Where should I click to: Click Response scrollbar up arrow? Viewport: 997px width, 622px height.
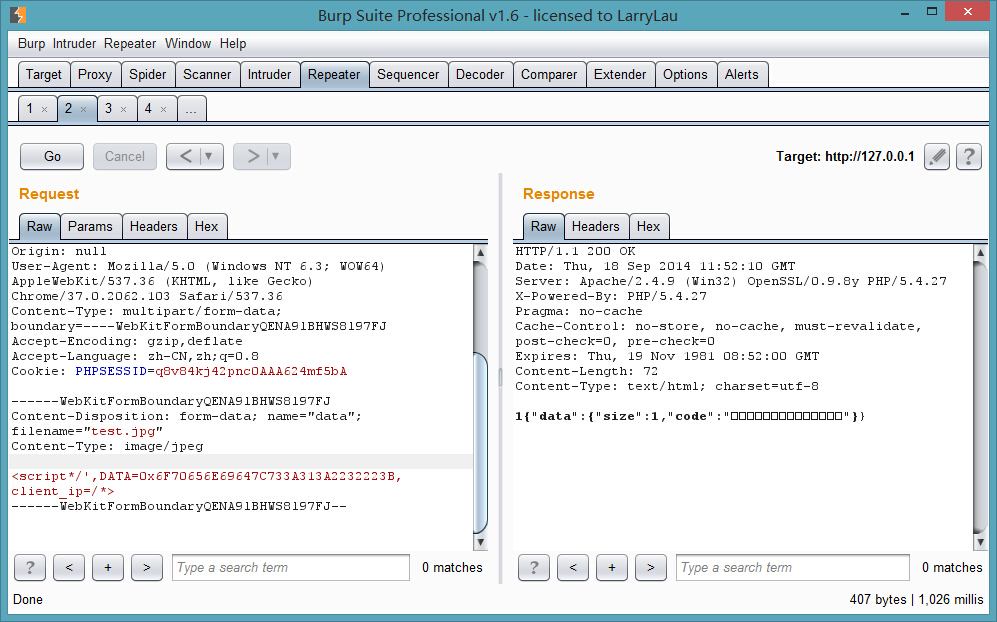[x=980, y=252]
